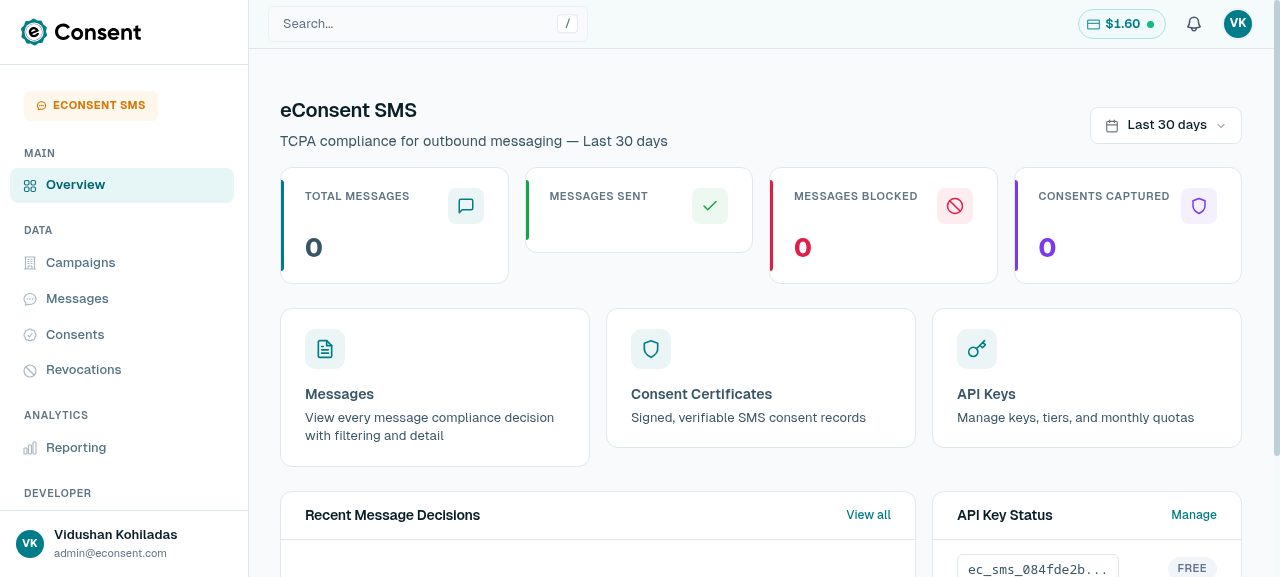Open the Last 30 days date range dropdown

[x=1165, y=125]
